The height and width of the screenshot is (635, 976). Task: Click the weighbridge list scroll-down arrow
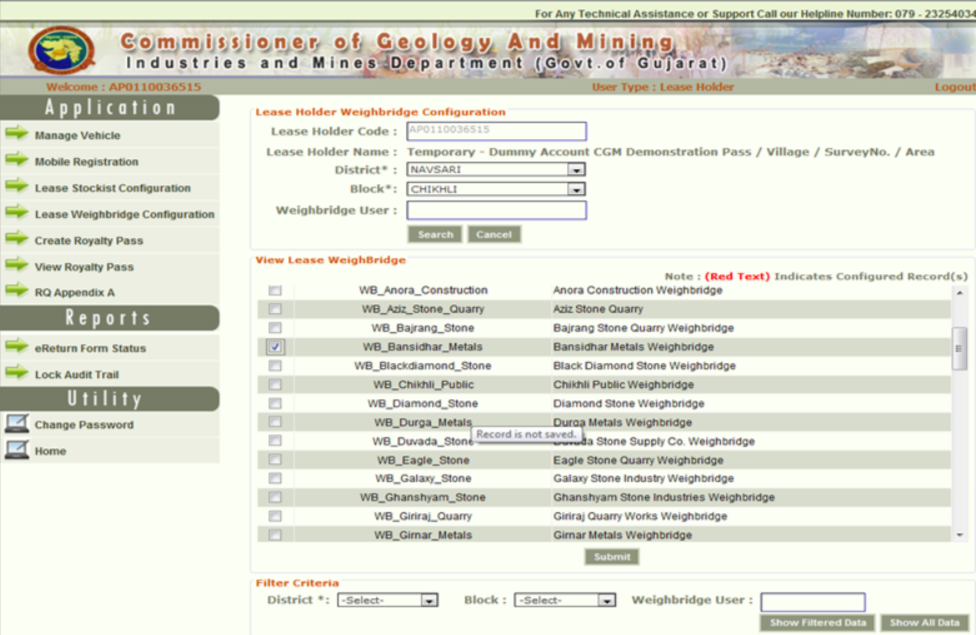(959, 535)
